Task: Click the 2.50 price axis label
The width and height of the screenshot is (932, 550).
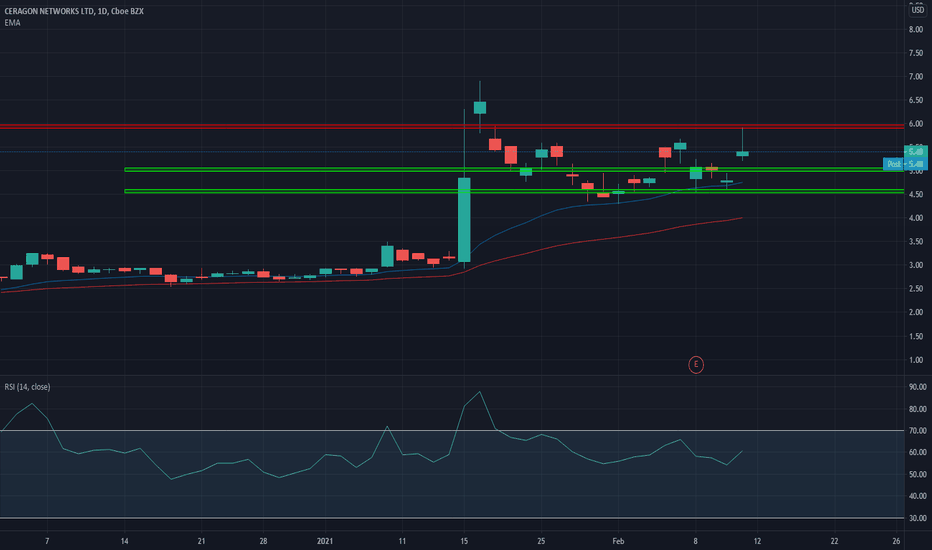Action: click(915, 288)
